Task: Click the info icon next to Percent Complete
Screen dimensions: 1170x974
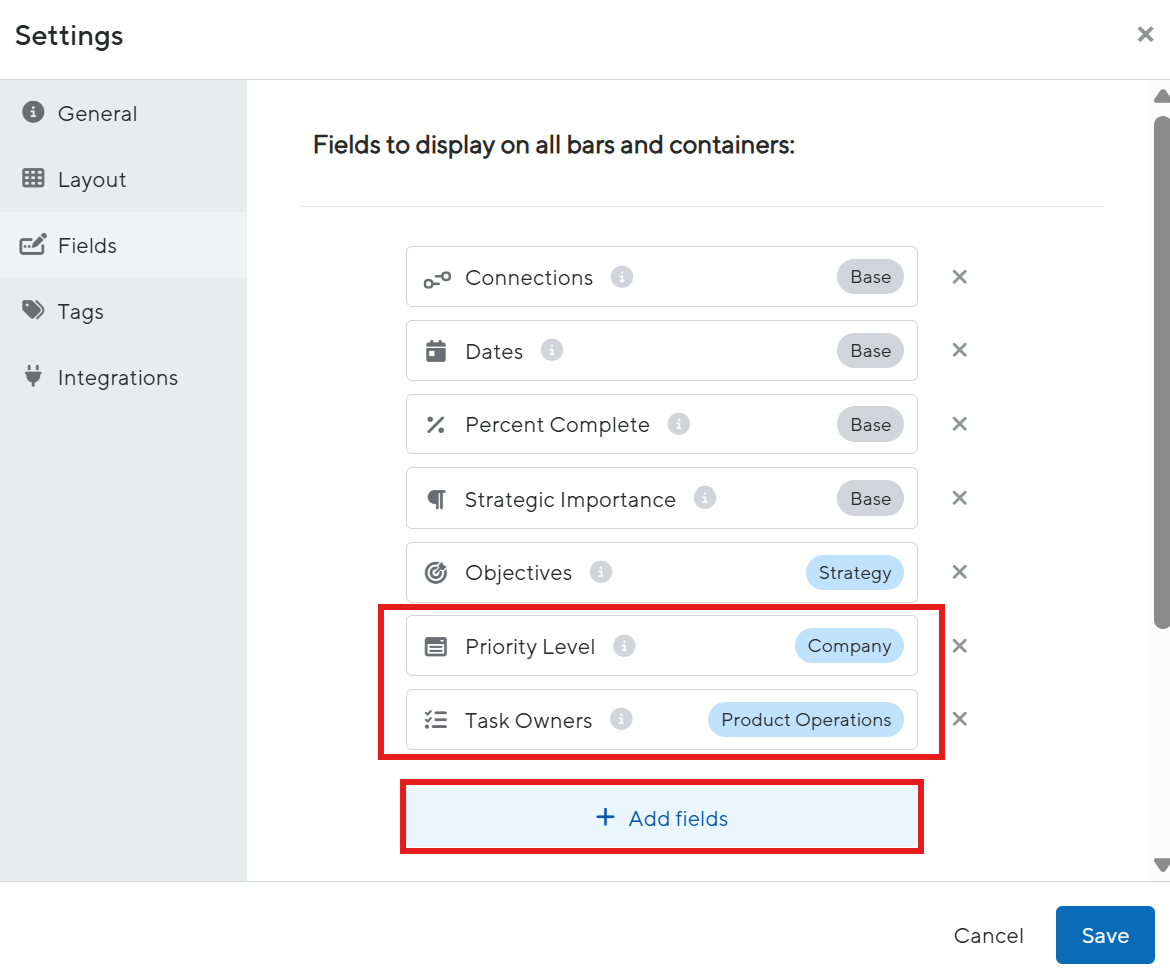Action: point(679,424)
